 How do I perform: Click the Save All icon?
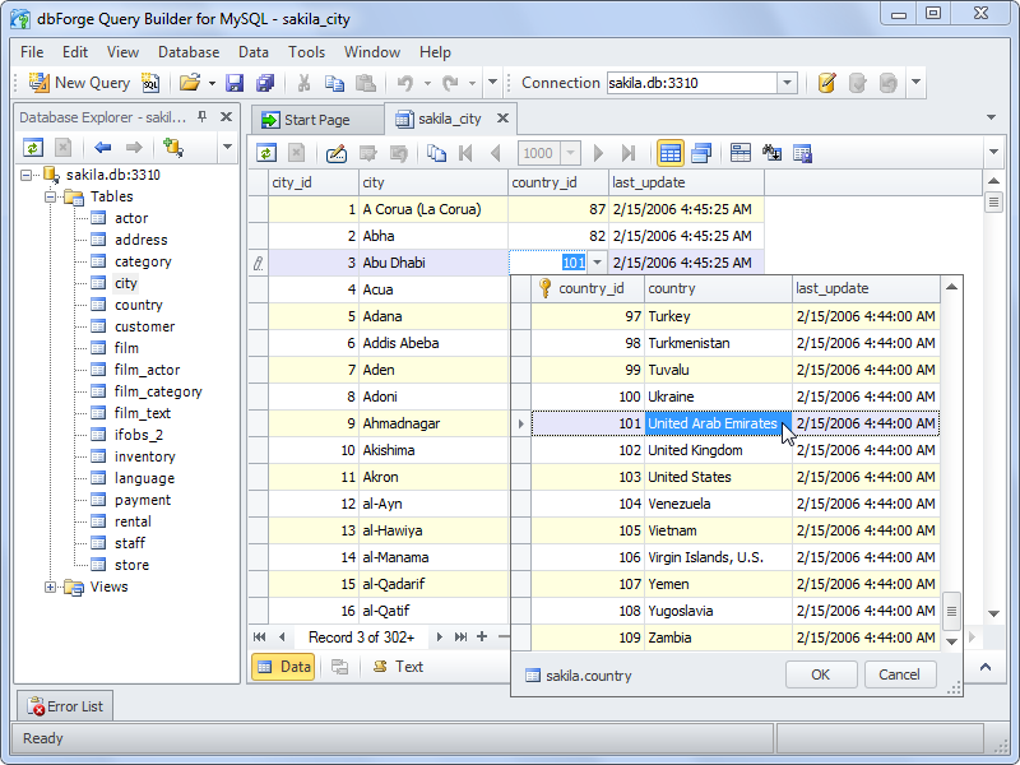pos(265,83)
